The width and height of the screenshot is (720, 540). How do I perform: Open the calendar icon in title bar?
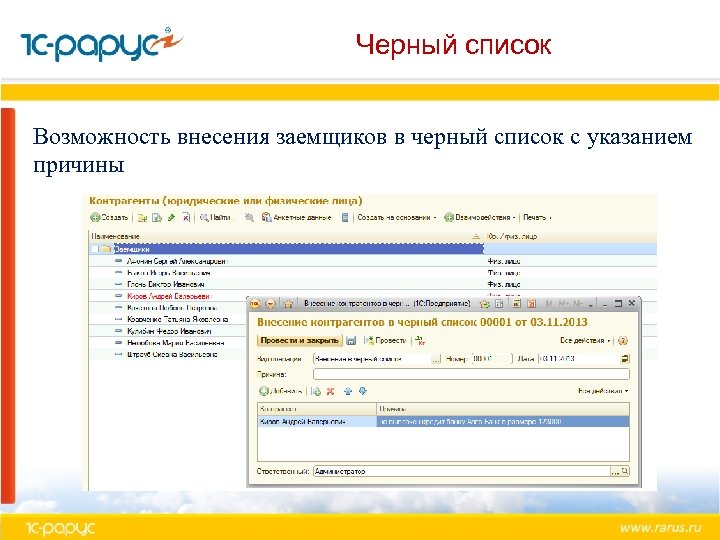(531, 304)
